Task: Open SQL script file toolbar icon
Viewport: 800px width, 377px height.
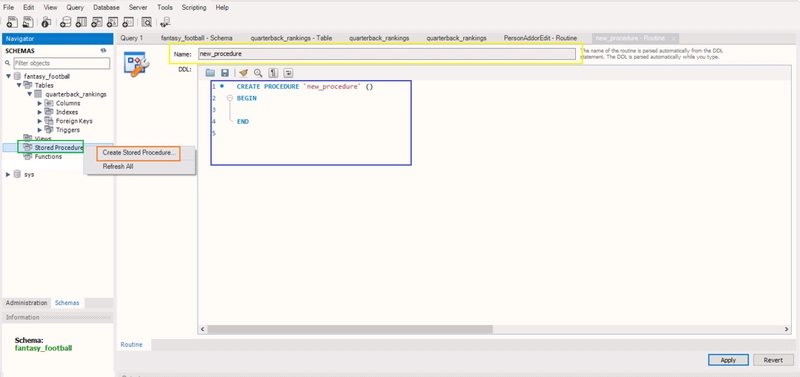Action: pos(28,22)
